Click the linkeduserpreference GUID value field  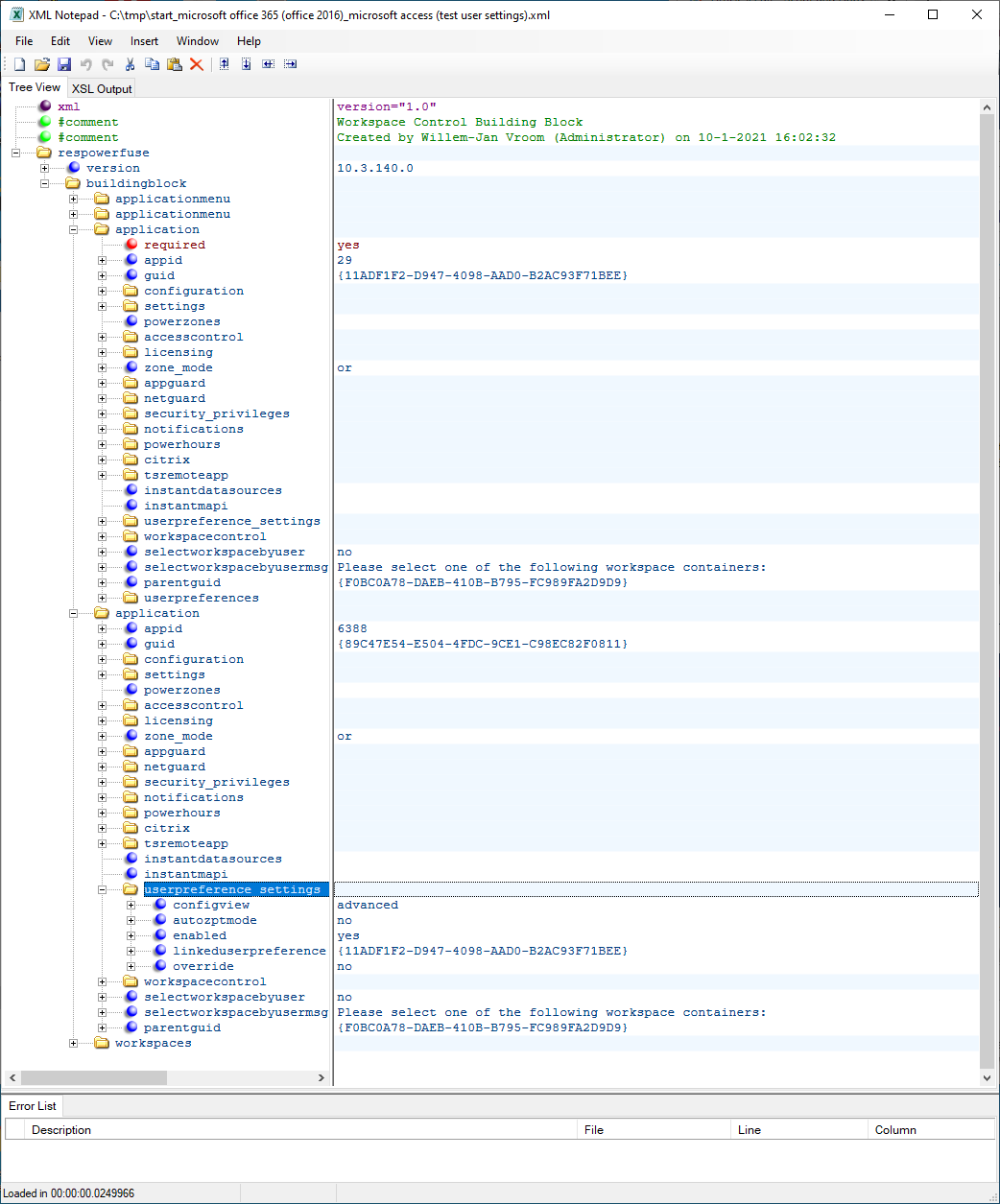point(482,952)
